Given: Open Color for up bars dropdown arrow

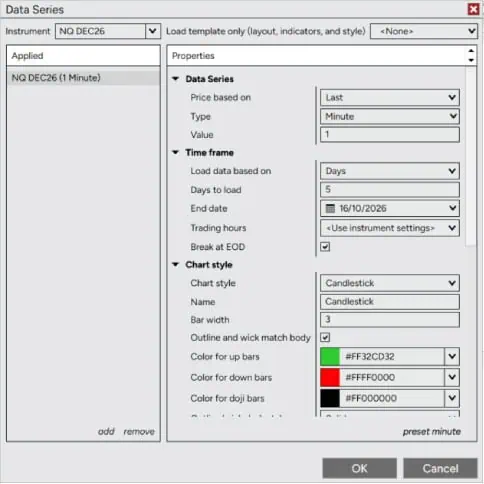Looking at the screenshot, I should tap(452, 356).
